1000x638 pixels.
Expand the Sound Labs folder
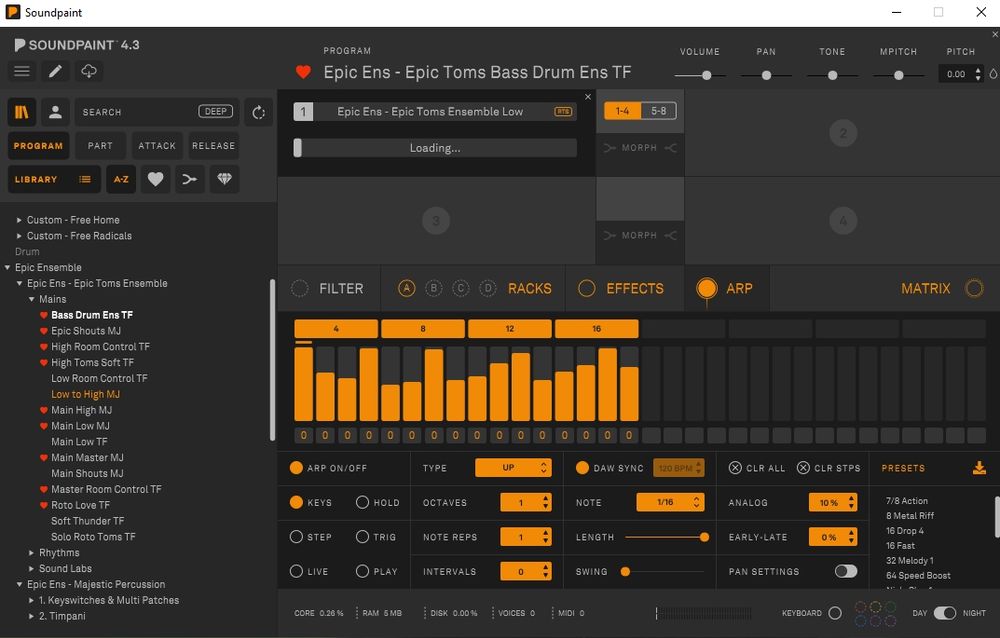pyautogui.click(x=31, y=569)
